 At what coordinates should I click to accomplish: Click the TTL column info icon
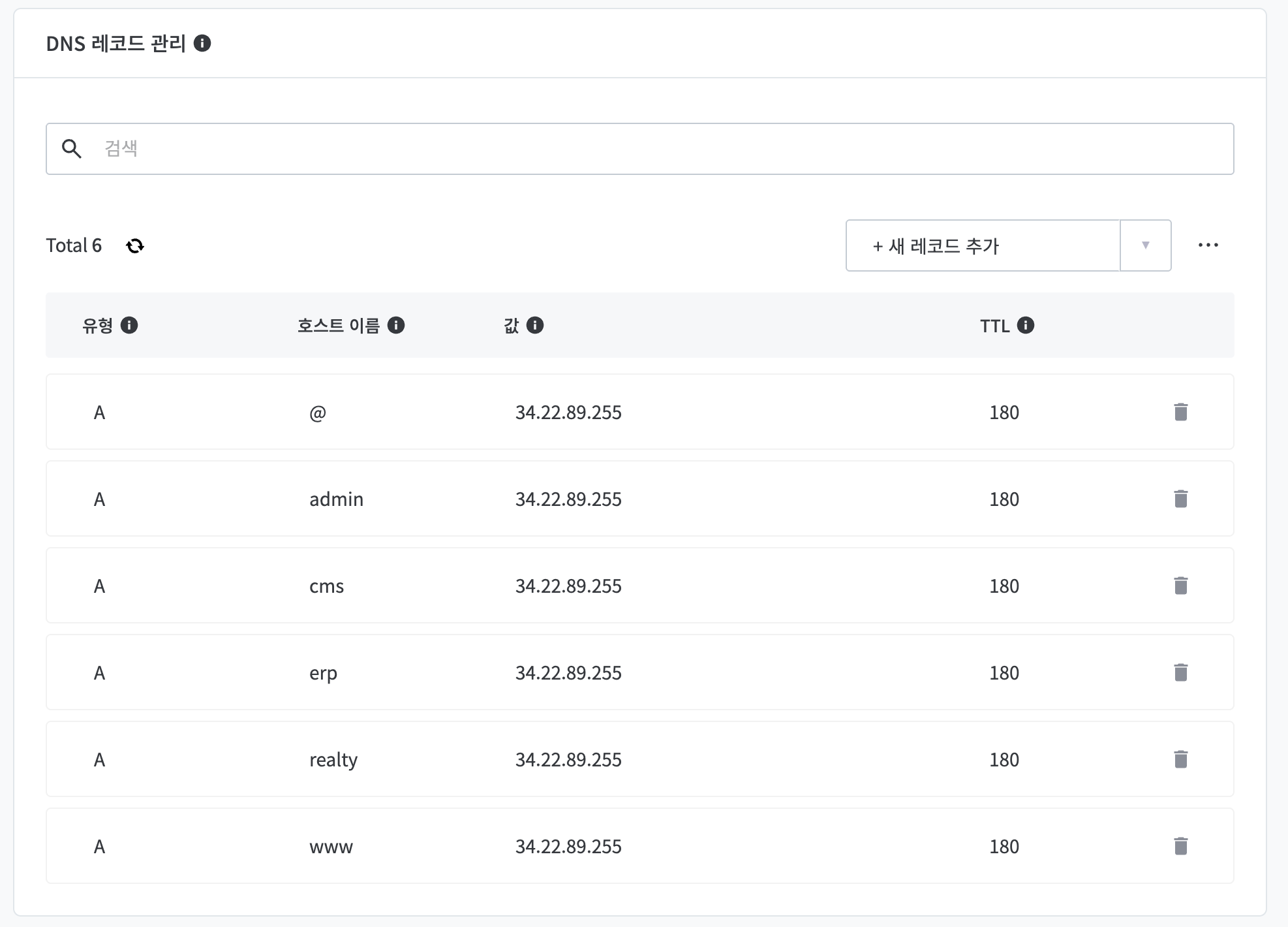(x=1026, y=325)
